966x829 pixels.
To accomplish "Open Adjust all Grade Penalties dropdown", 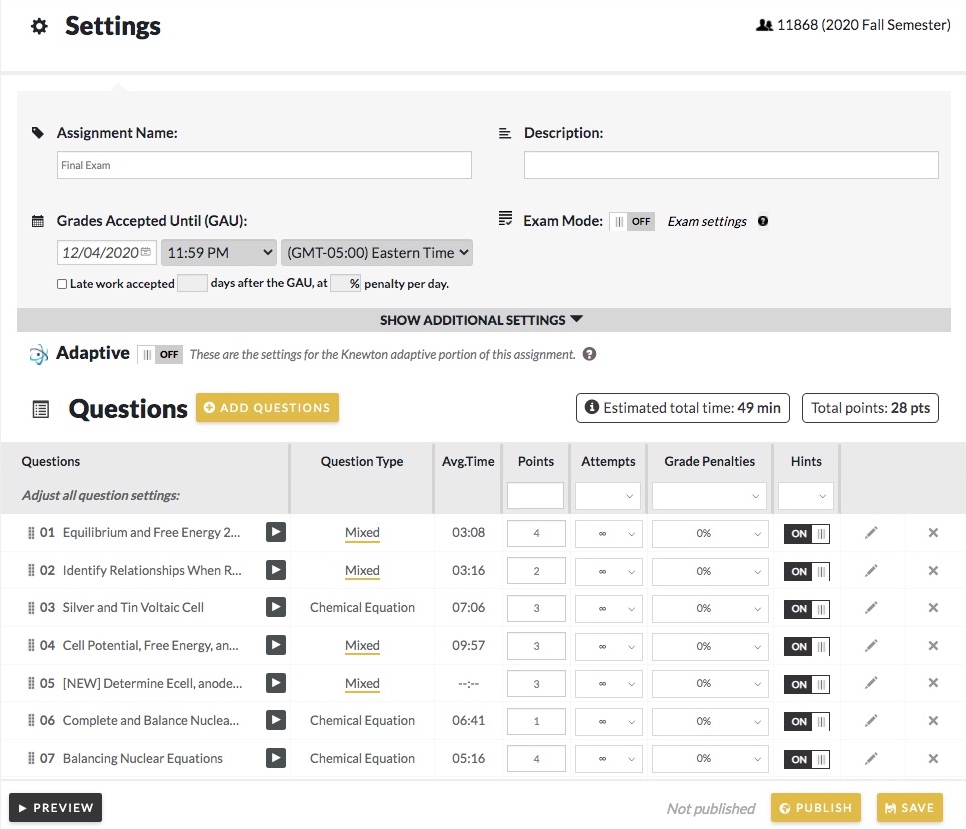I will 709,496.
